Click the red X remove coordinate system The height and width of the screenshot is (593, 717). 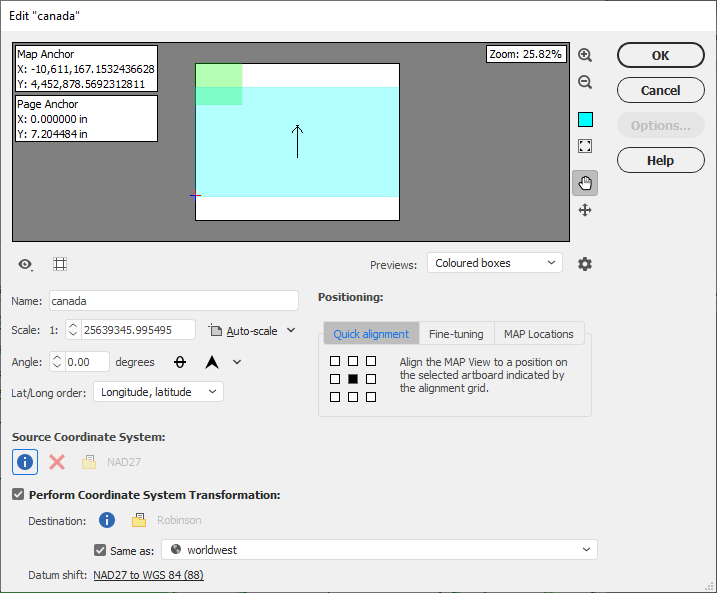tap(57, 462)
